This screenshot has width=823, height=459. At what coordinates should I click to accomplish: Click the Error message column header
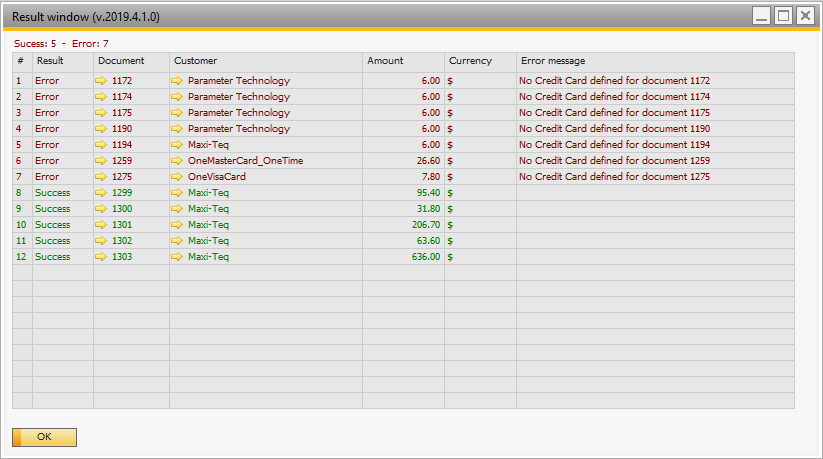[656, 61]
